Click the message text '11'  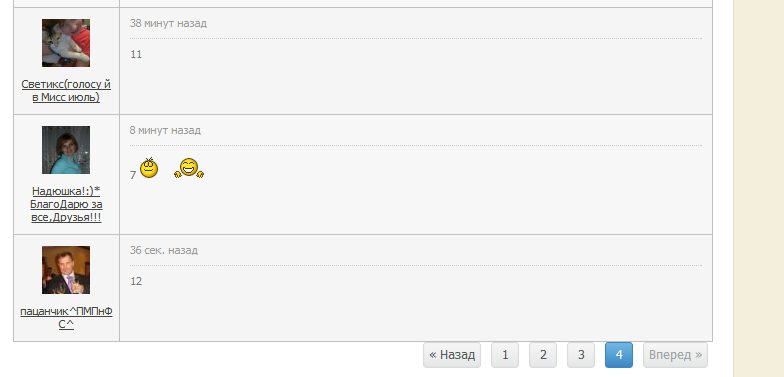point(136,54)
